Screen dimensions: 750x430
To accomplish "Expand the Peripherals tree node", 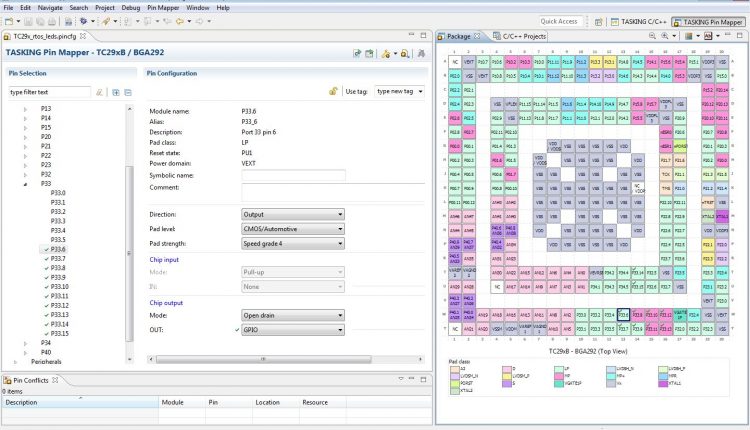I will coord(16,362).
